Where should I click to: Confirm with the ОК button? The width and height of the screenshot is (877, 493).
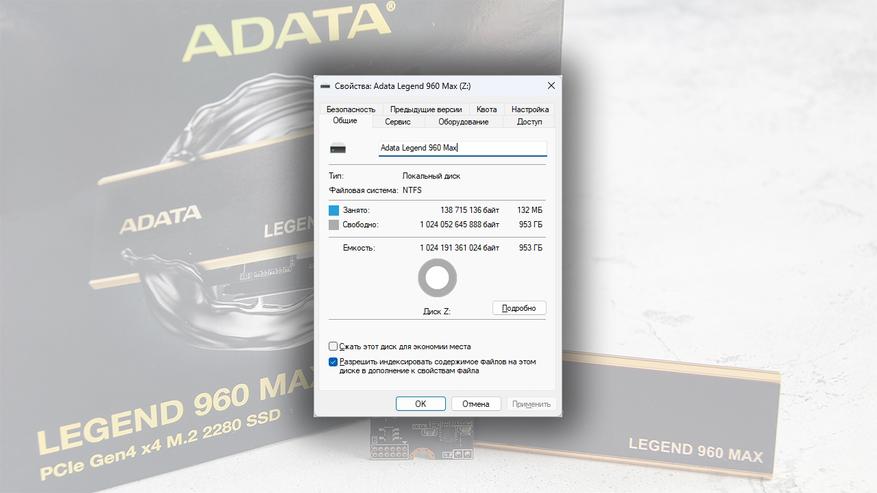(421, 403)
